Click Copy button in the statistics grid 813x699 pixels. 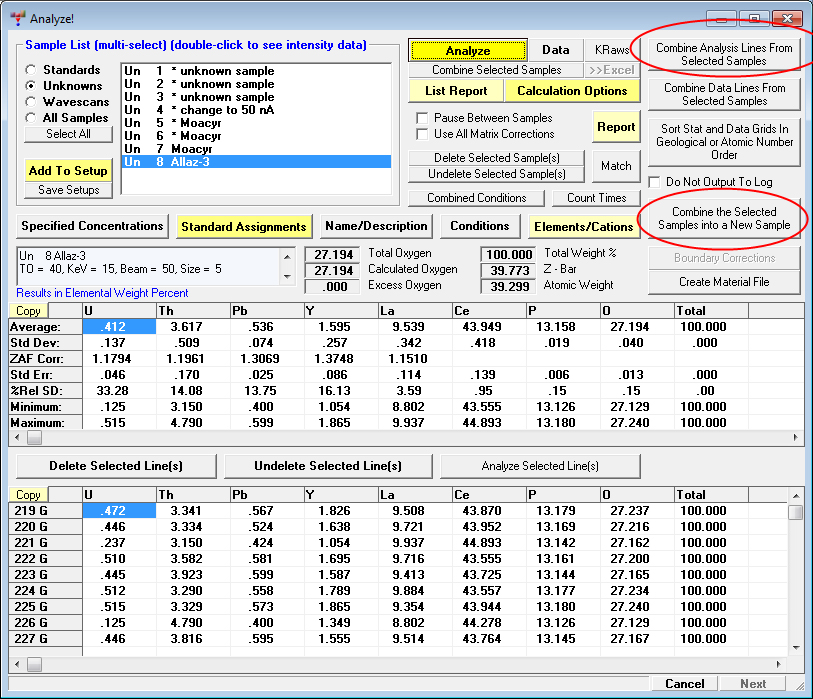28,311
